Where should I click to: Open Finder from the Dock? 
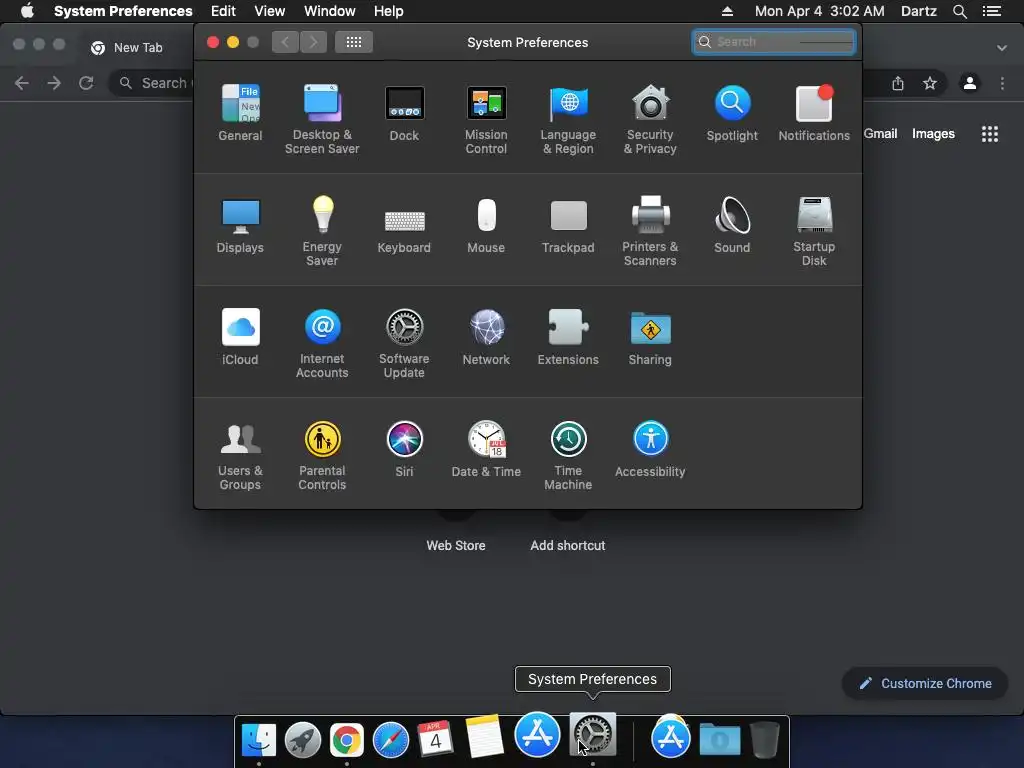[259, 740]
